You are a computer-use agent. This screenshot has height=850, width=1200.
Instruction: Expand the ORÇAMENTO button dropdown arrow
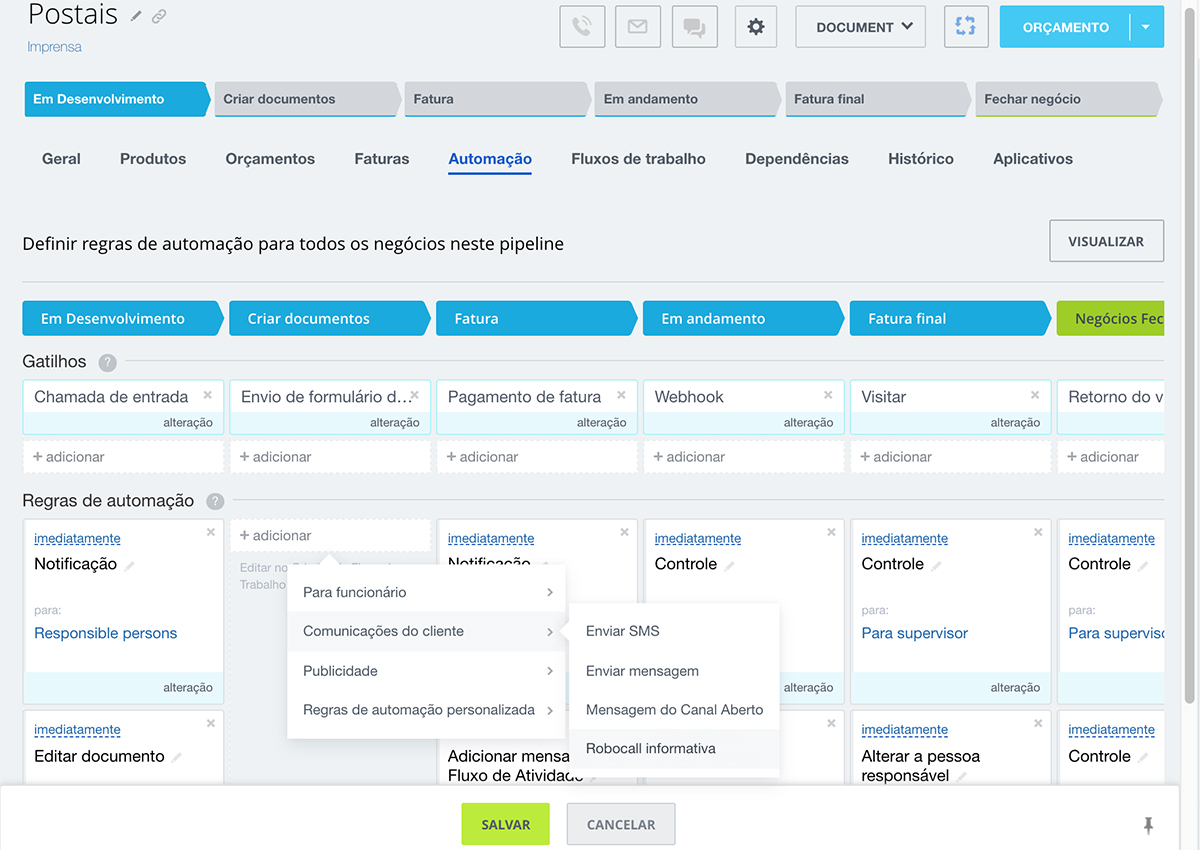pyautogui.click(x=1146, y=27)
